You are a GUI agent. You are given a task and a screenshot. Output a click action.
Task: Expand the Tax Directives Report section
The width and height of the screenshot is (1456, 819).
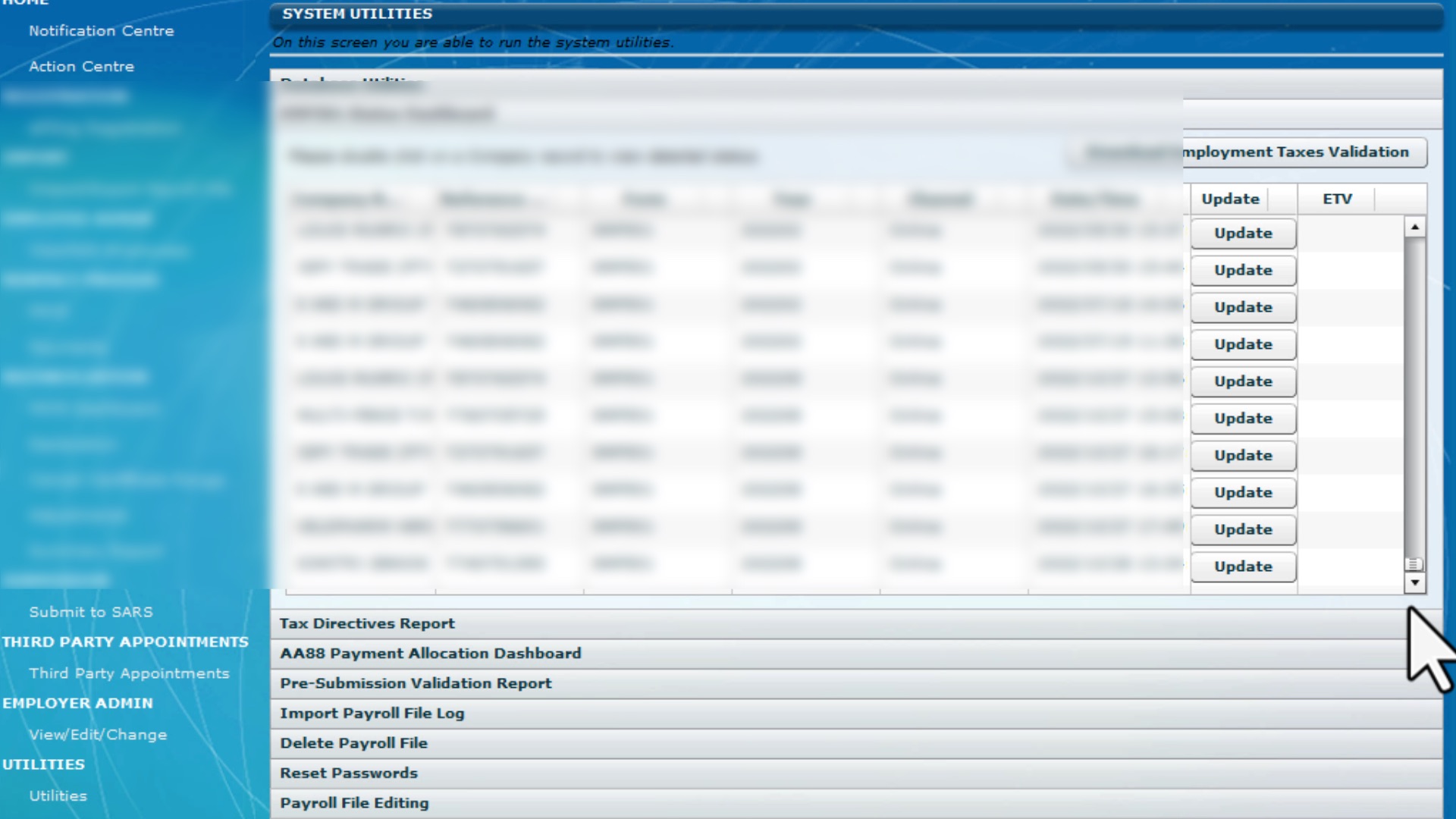856,623
